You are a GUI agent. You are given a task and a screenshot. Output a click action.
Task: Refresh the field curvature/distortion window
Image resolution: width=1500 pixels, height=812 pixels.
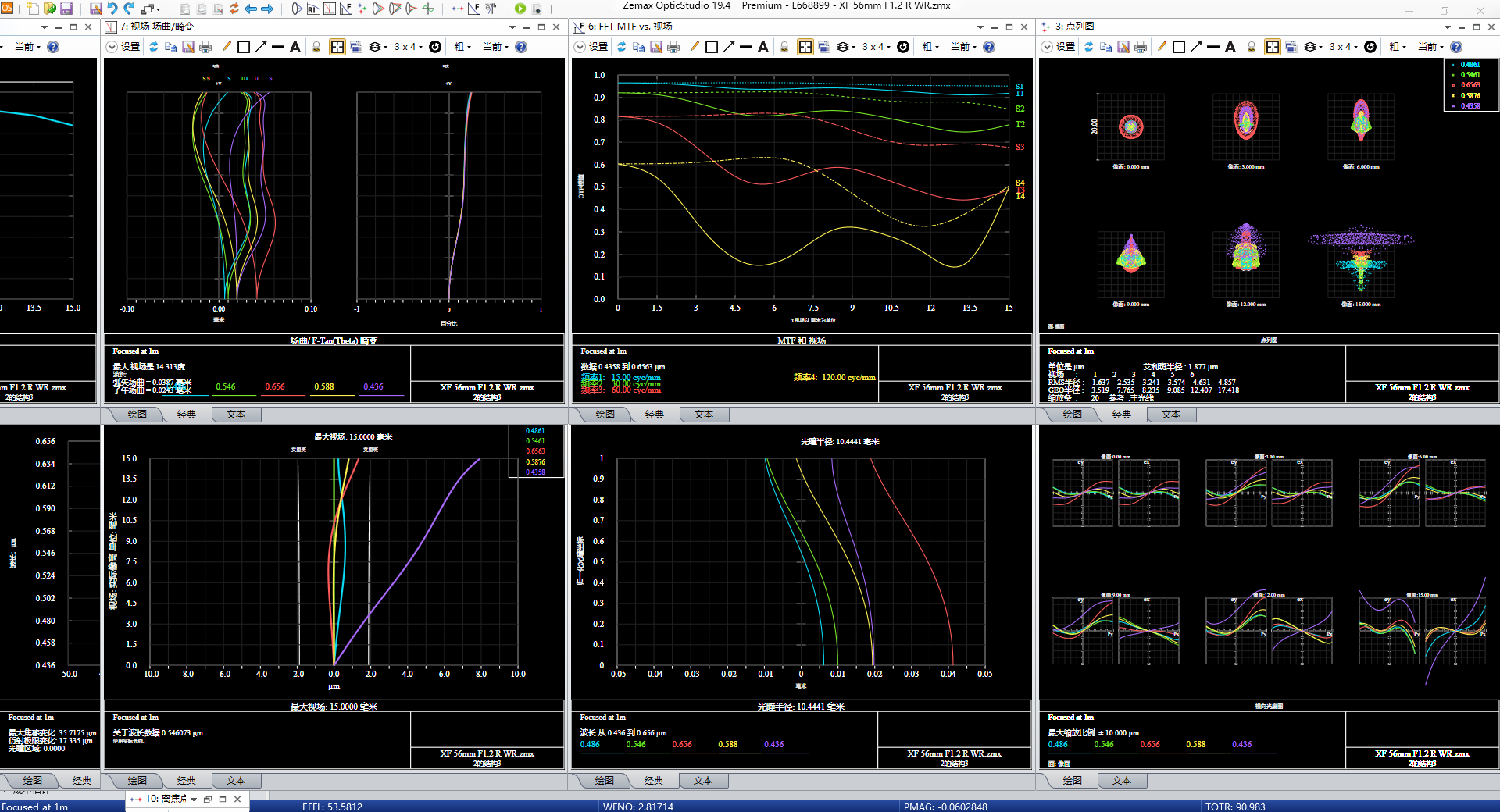(x=154, y=47)
